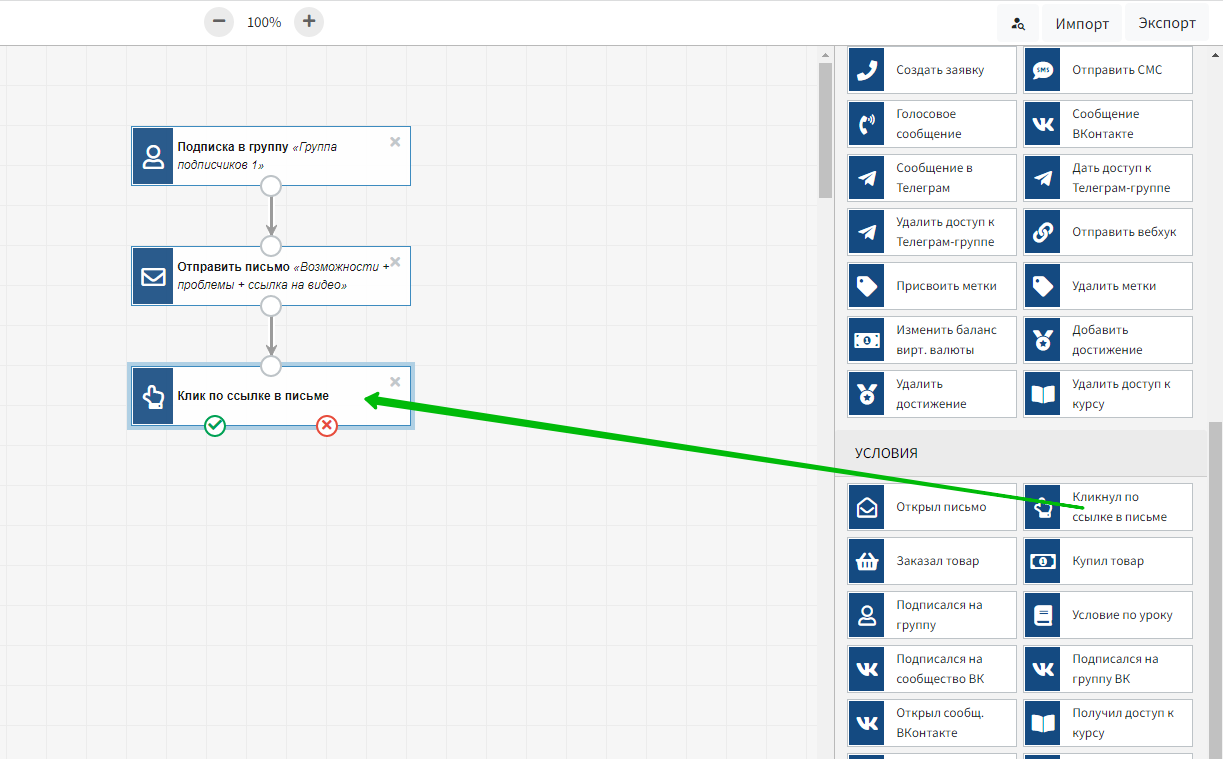Choose the Подписался на группу person icon
The image size is (1223, 759).
point(867,615)
